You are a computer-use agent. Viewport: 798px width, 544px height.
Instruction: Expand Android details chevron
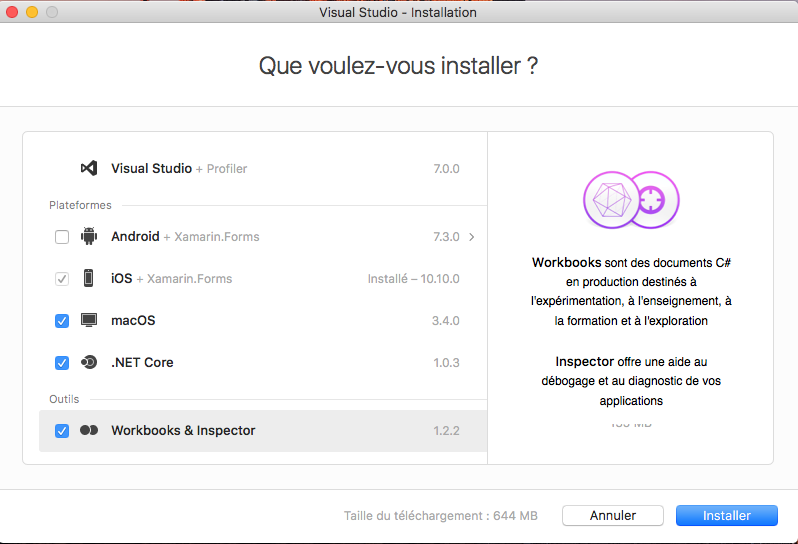coord(472,237)
